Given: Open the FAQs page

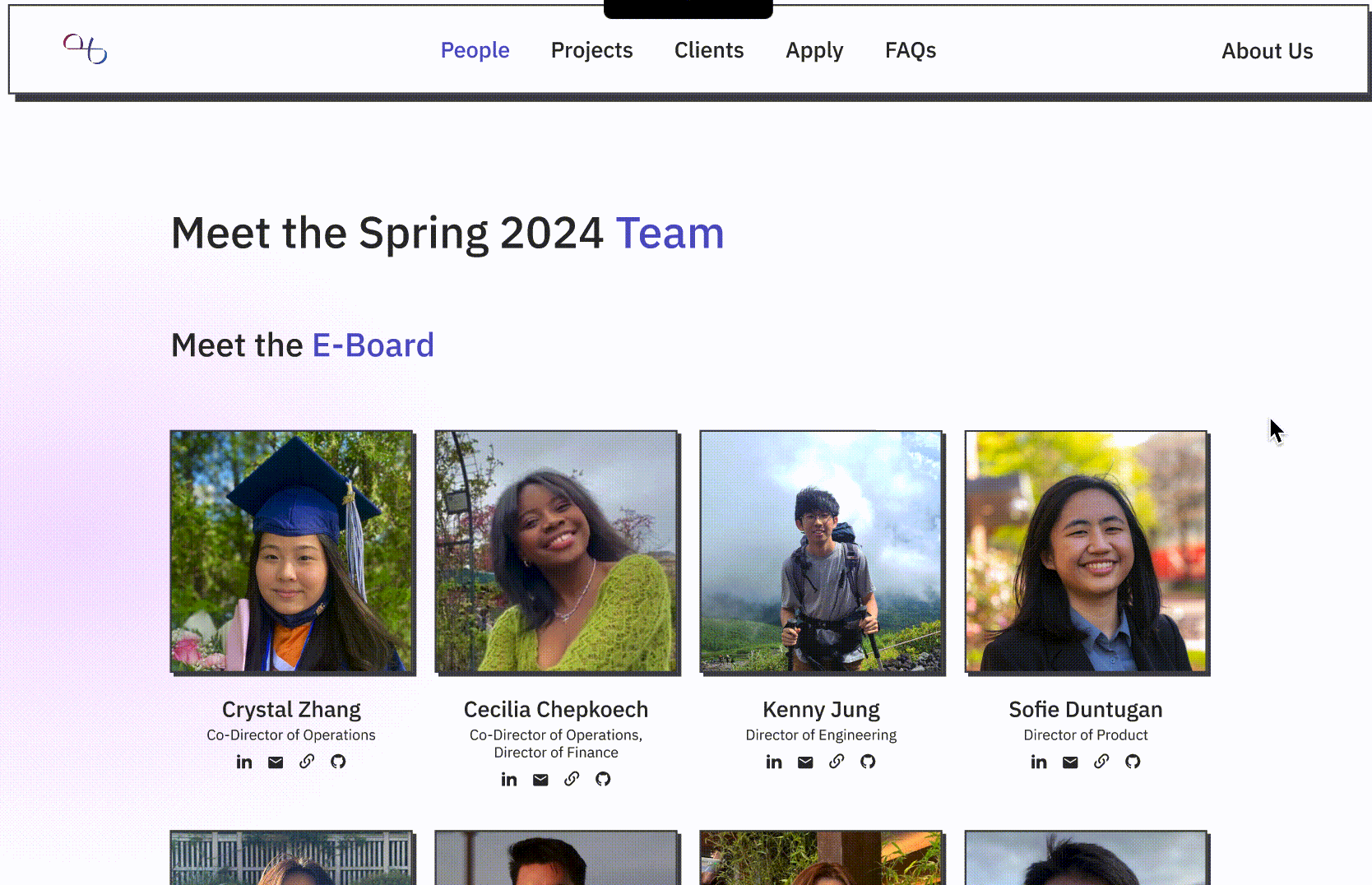Looking at the screenshot, I should pyautogui.click(x=910, y=50).
